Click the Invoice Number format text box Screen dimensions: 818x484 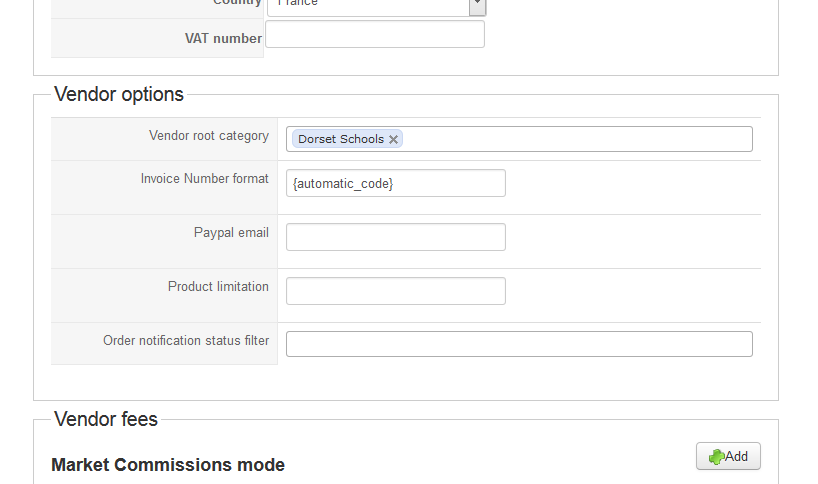(395, 183)
